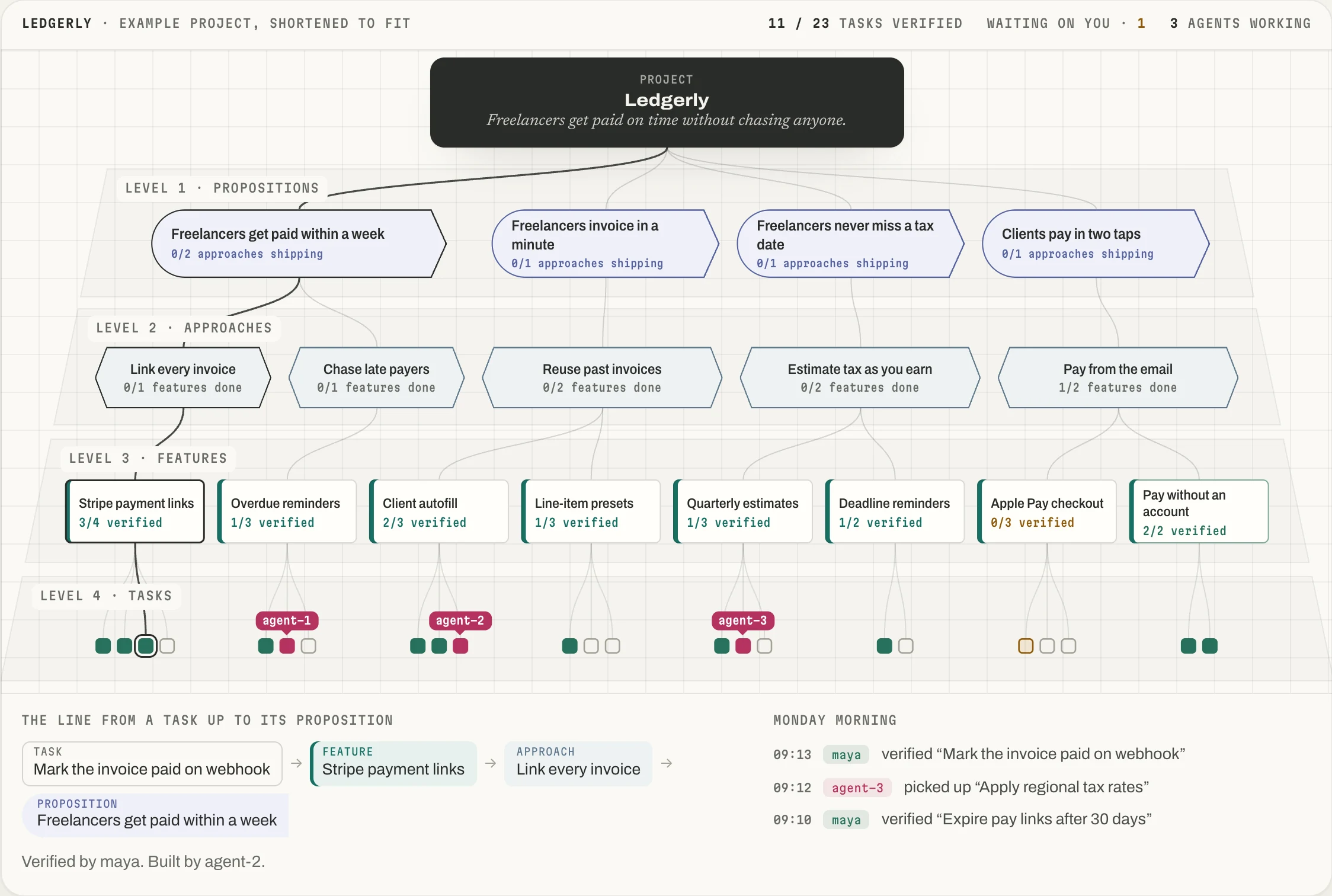Click the agent-1 badge above Overdue reminders tasks
1332x896 pixels.
(x=287, y=620)
